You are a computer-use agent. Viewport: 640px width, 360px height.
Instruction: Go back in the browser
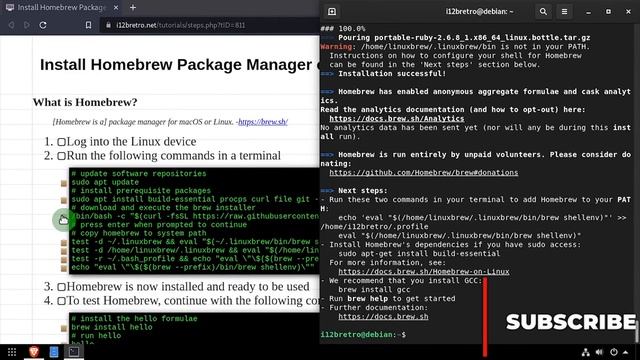pos(11,25)
